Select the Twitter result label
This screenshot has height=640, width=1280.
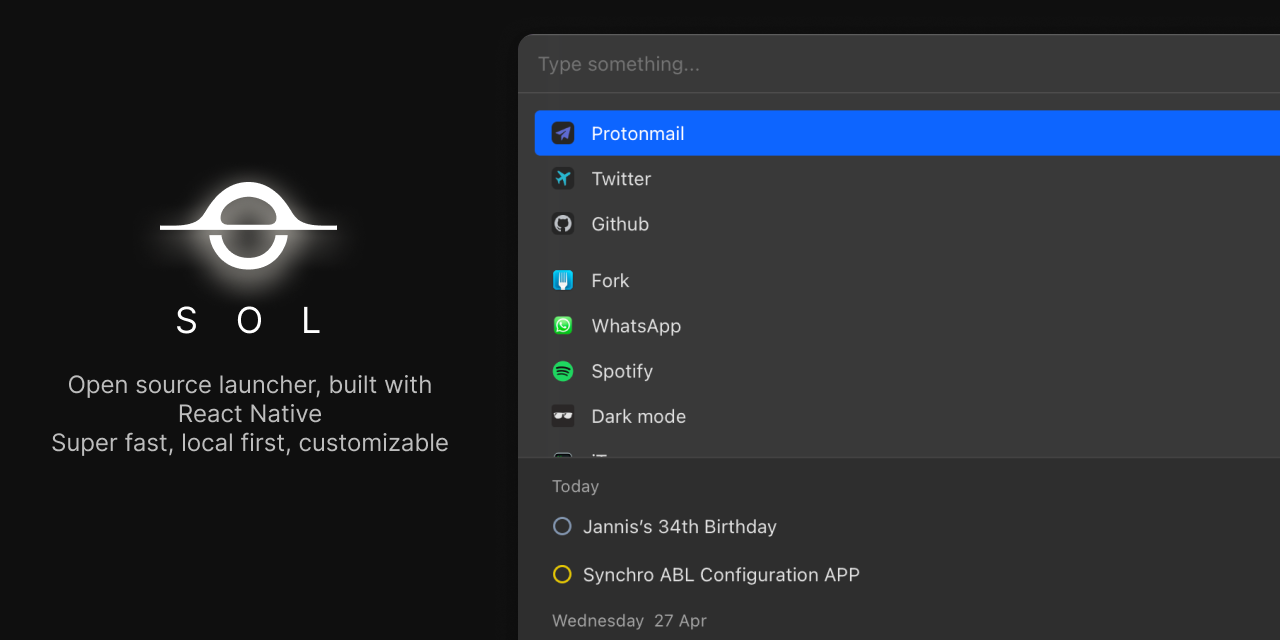pos(621,178)
